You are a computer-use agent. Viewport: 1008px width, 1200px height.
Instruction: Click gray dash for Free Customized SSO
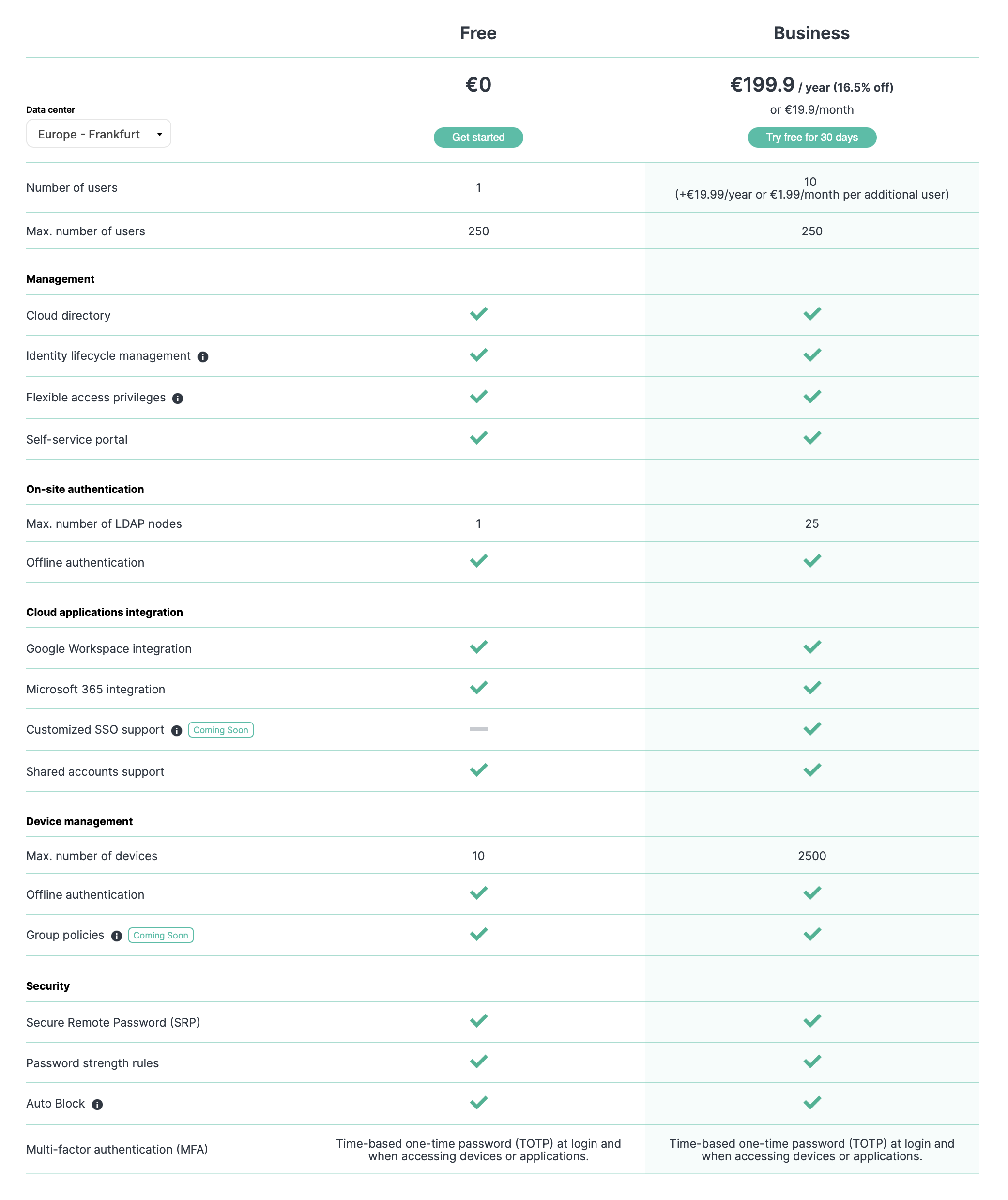point(478,728)
